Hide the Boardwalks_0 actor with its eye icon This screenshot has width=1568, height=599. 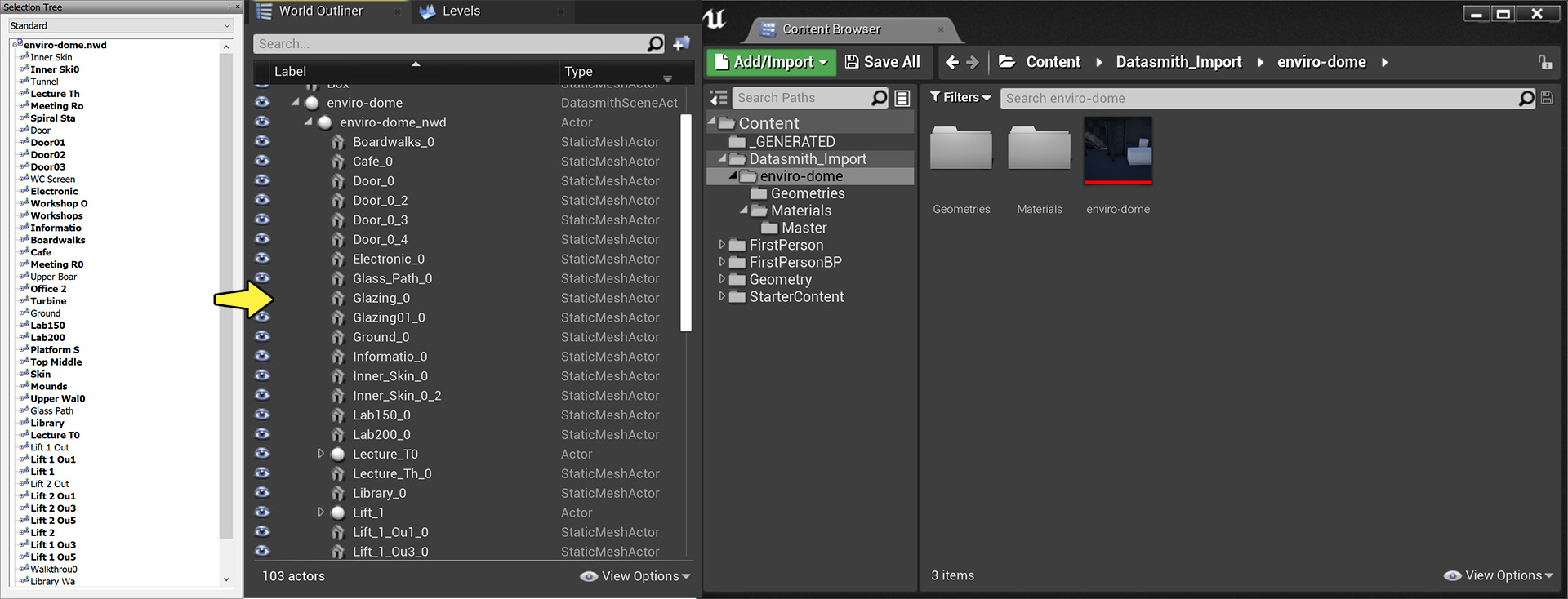tap(262, 141)
